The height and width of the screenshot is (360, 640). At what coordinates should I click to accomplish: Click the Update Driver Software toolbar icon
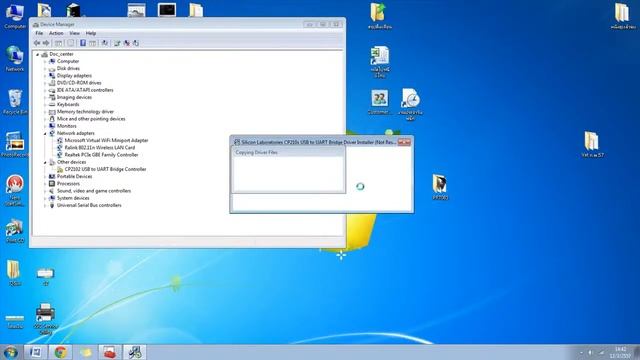point(117,43)
